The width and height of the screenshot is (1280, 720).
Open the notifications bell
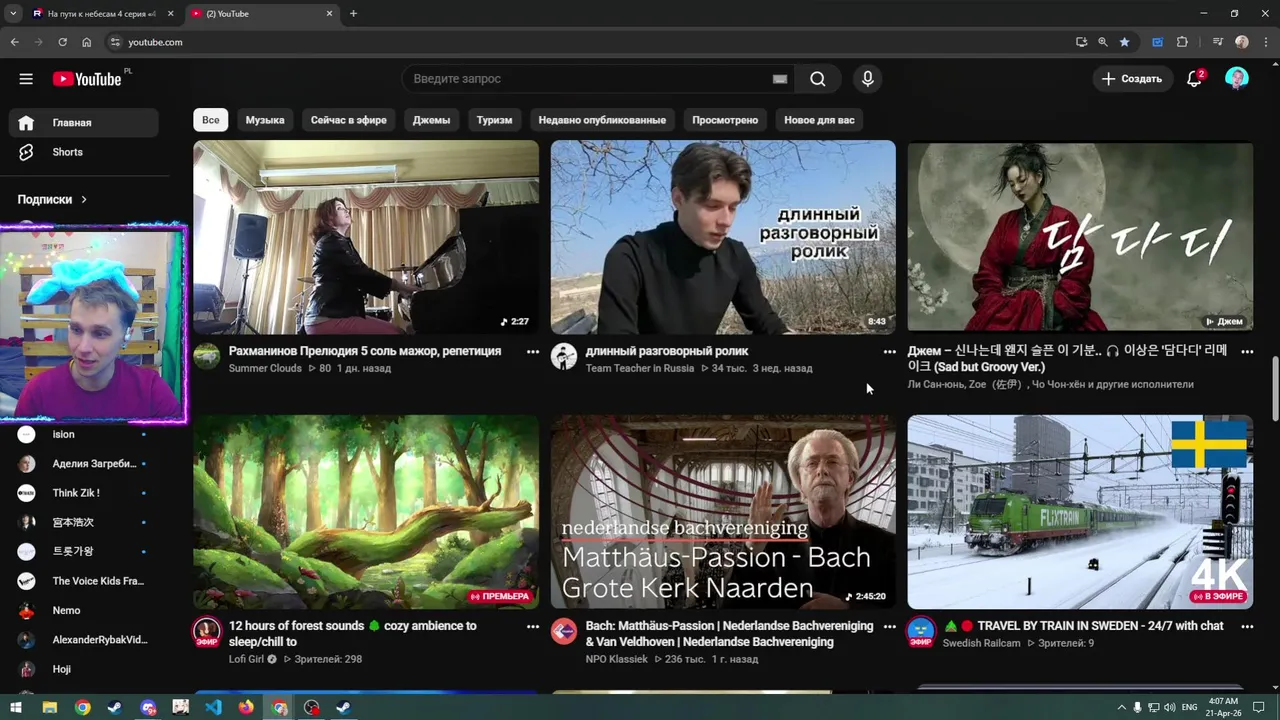(x=1194, y=79)
